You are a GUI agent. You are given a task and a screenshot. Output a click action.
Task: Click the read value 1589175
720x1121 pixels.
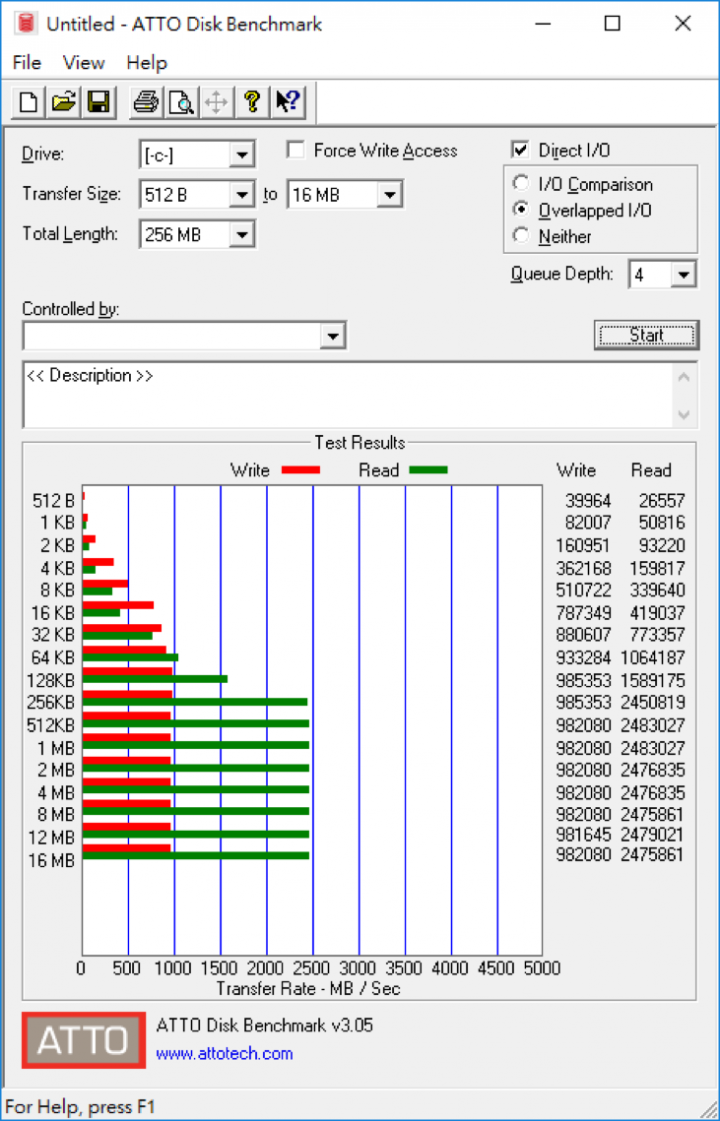(652, 680)
